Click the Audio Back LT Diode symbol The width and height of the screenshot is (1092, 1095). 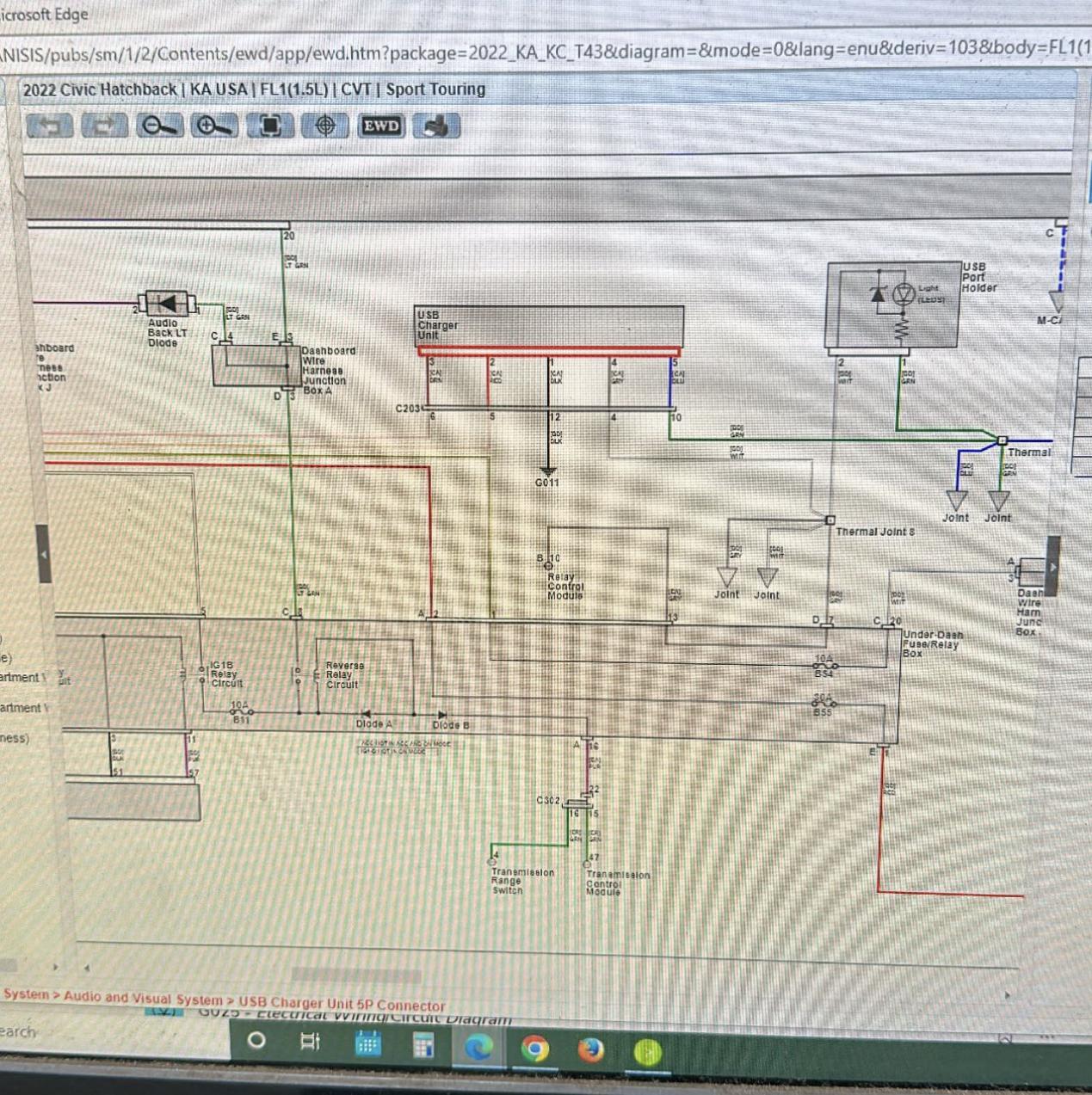[x=166, y=304]
